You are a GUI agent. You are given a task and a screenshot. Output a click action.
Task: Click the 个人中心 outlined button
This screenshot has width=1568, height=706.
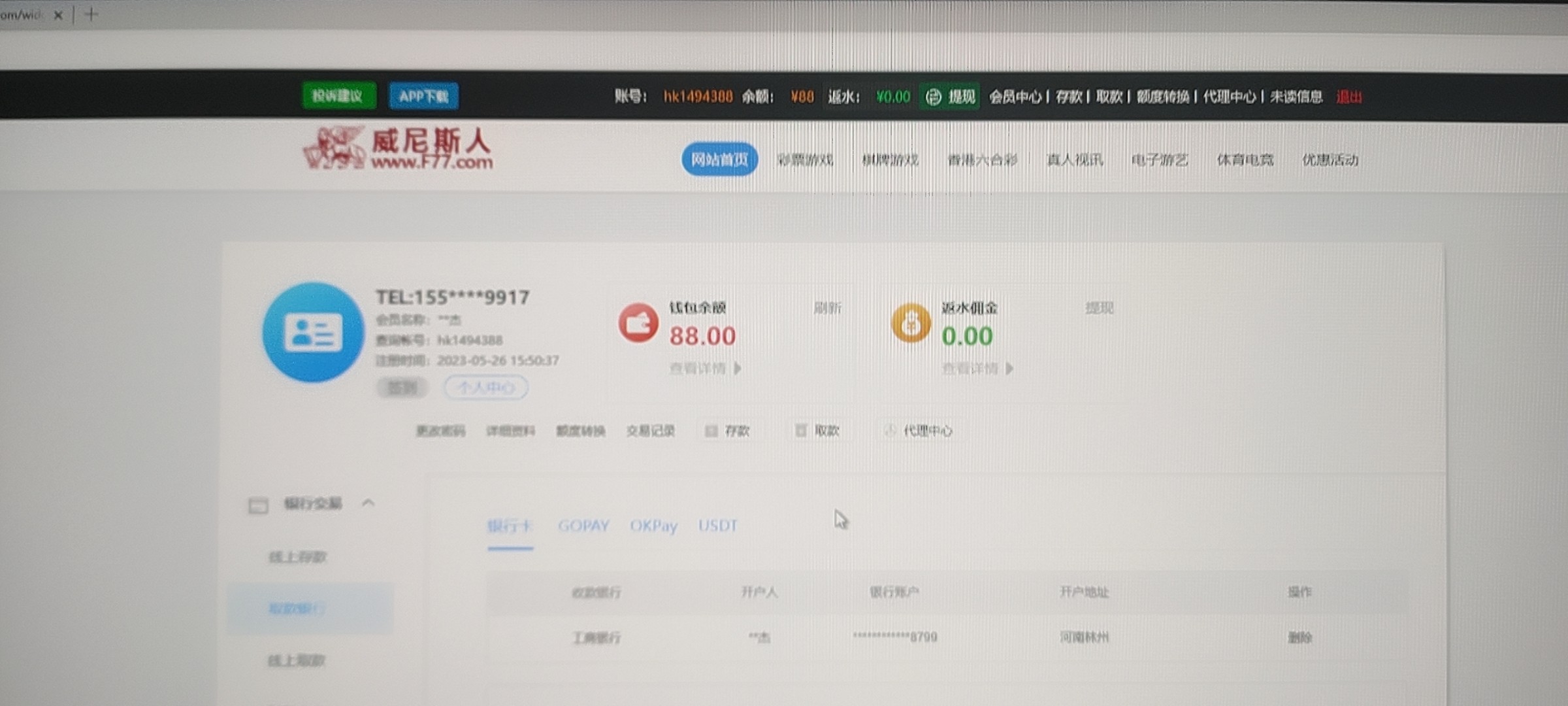[486, 388]
